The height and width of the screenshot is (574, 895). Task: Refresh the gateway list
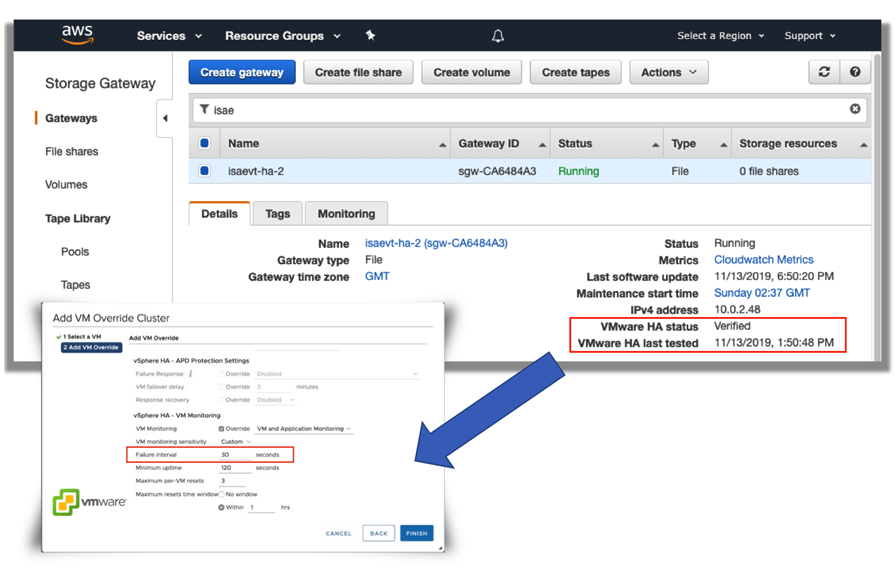click(x=824, y=72)
